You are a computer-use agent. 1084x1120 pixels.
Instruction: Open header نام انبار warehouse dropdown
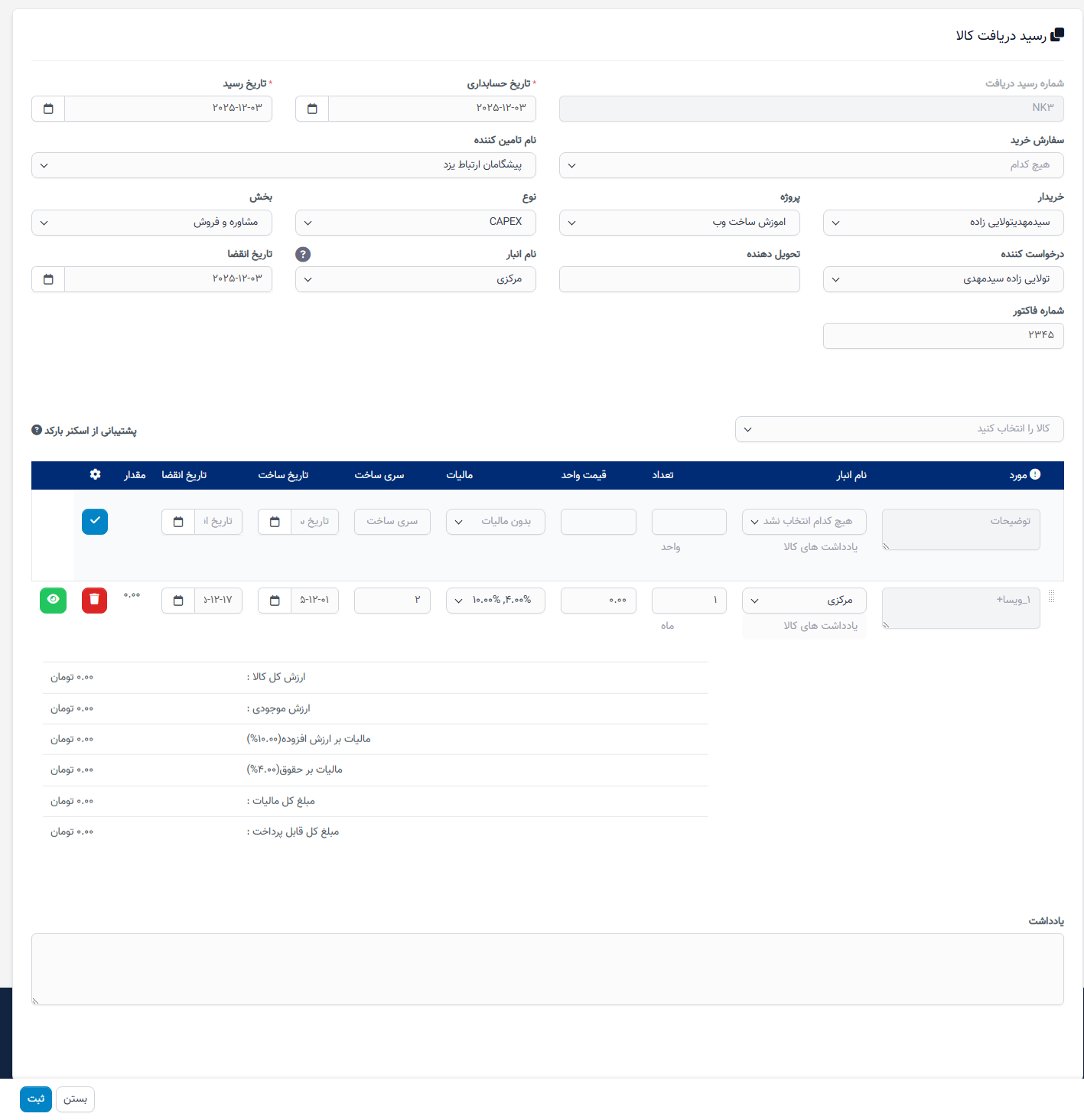pyautogui.click(x=415, y=279)
